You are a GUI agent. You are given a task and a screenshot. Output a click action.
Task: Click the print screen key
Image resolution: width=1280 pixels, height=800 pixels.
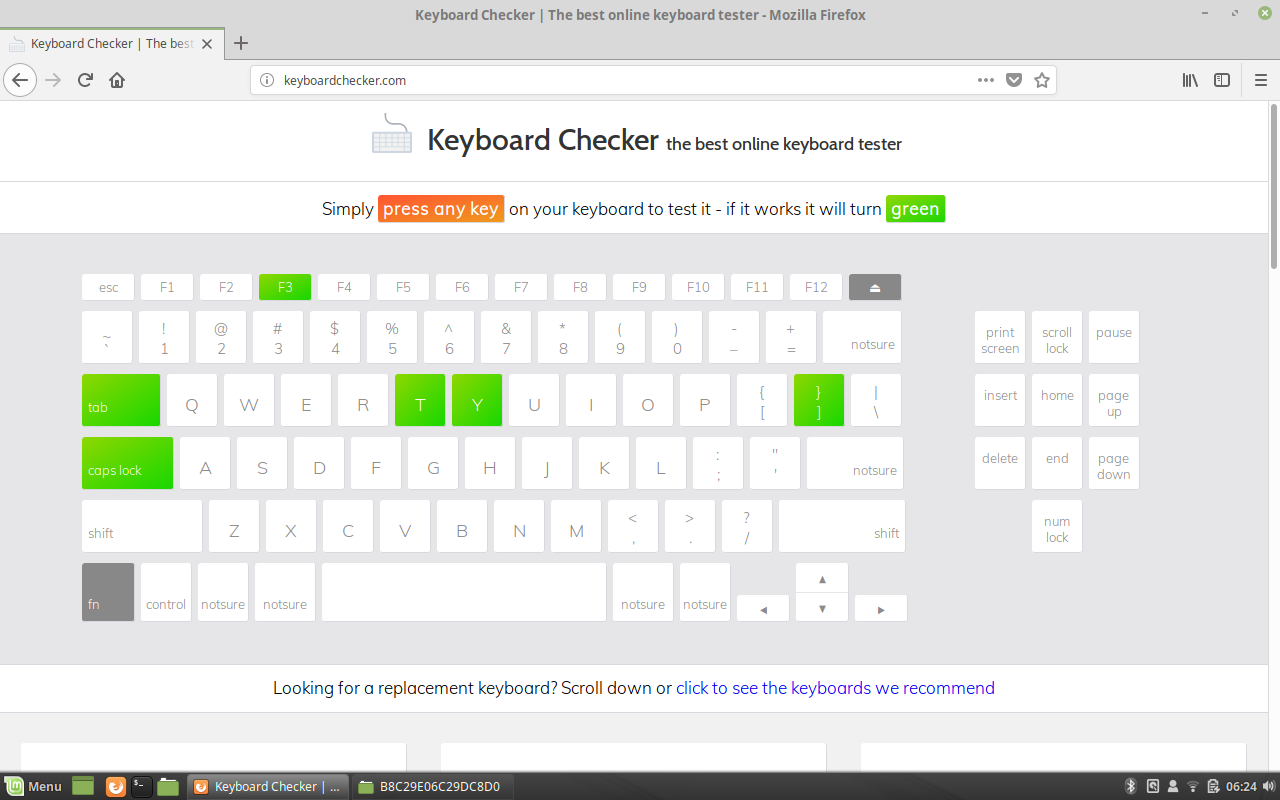click(x=1000, y=337)
